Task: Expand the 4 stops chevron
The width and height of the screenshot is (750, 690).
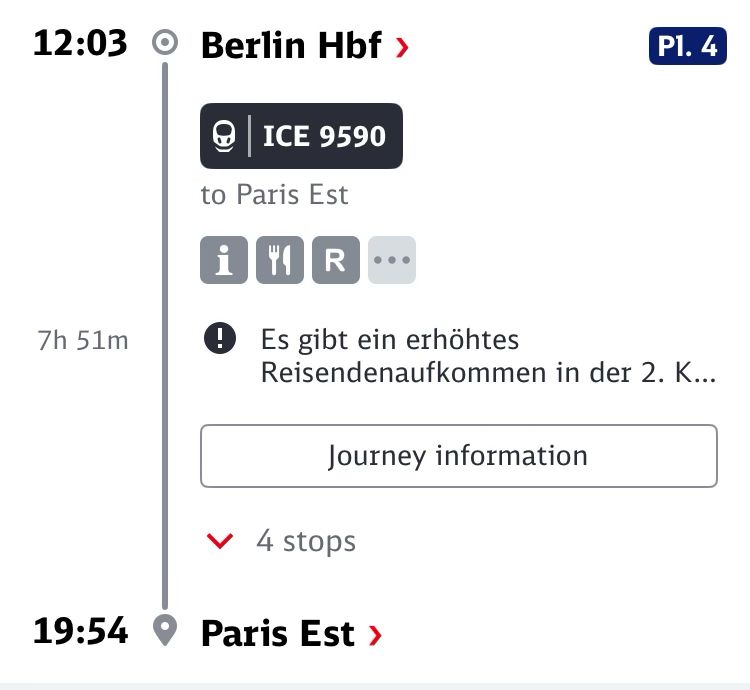Action: coord(219,542)
